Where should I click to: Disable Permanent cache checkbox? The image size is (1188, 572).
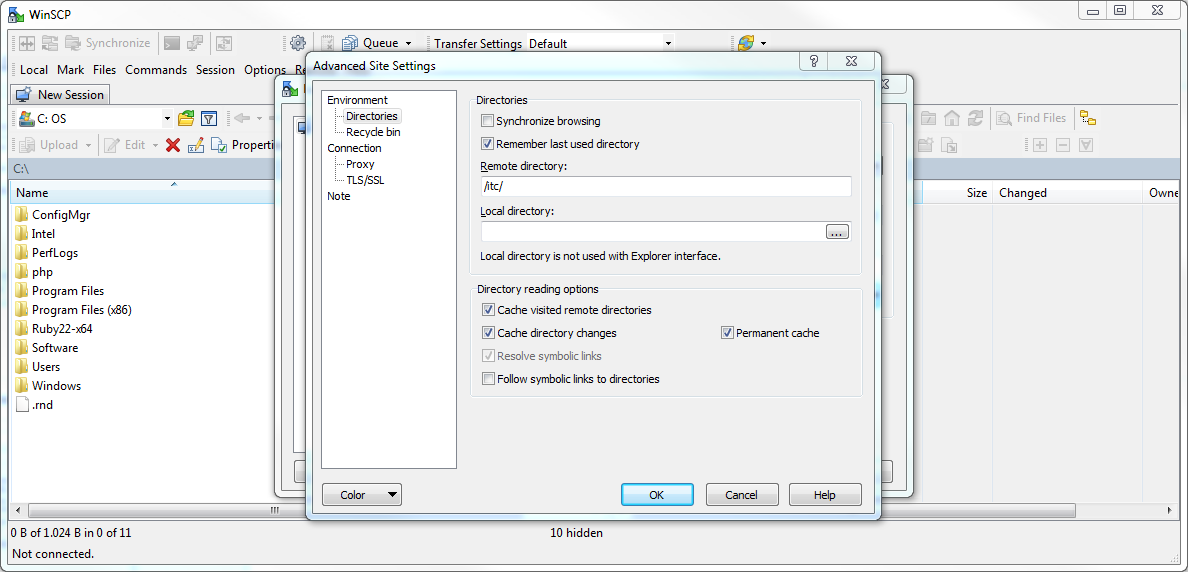(727, 333)
